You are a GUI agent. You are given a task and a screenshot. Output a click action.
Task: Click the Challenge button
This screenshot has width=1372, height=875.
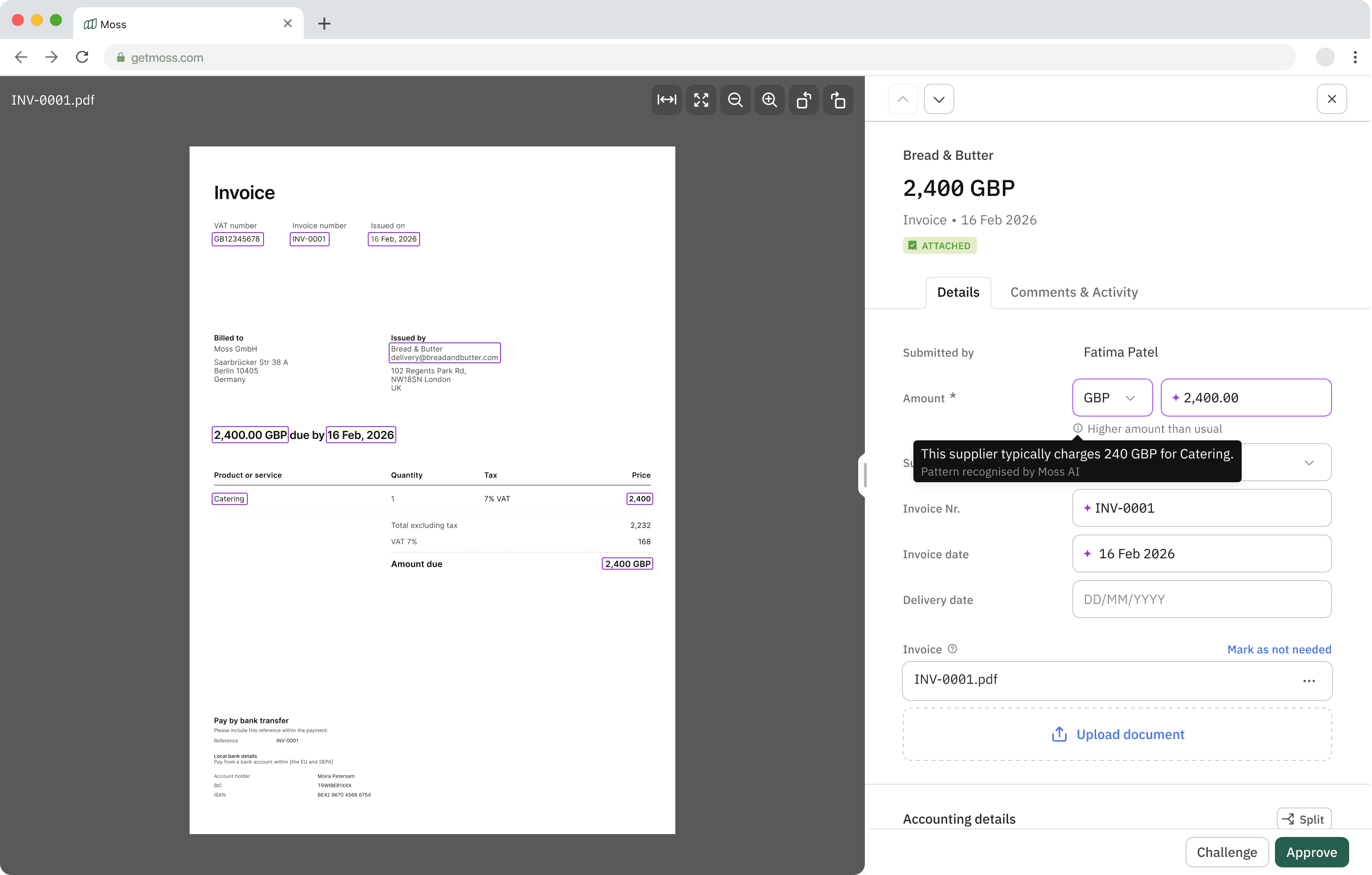[x=1226, y=852]
